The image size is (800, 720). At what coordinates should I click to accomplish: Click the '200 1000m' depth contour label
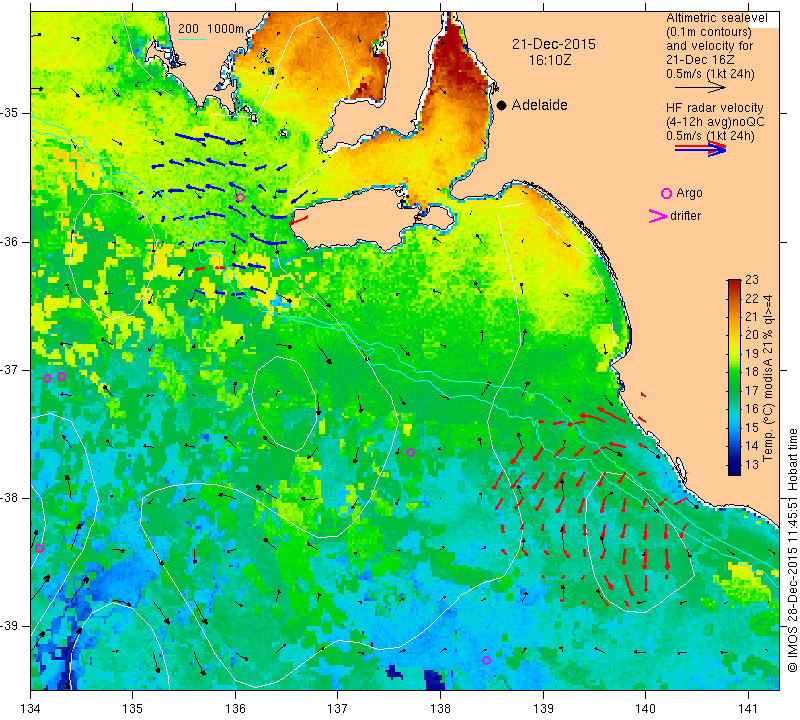click(x=211, y=29)
